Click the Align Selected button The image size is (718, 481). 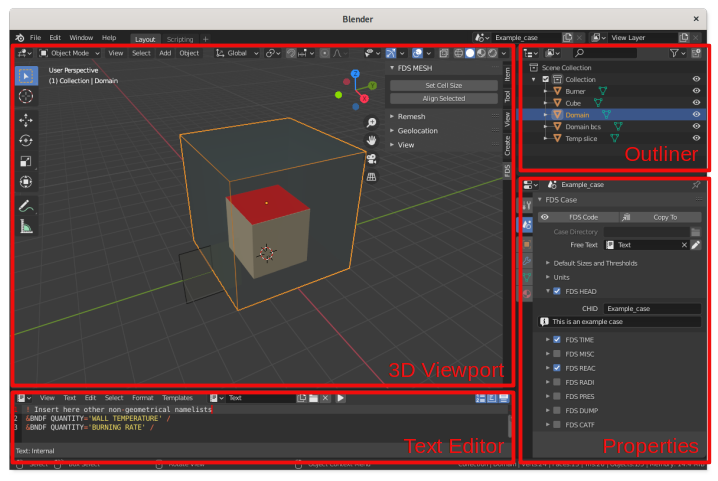[444, 99]
